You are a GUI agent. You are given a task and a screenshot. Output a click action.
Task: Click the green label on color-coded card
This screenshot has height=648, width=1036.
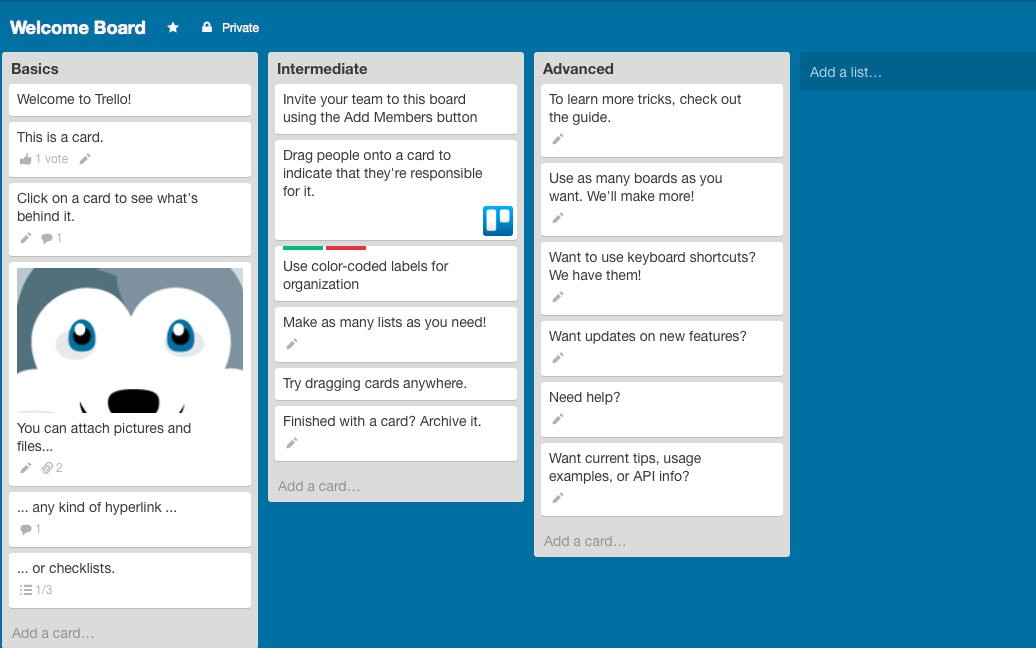point(303,247)
